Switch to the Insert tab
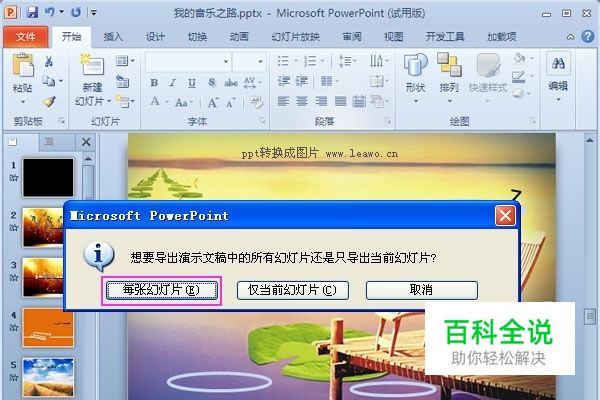This screenshot has height=400, width=600. [113, 37]
